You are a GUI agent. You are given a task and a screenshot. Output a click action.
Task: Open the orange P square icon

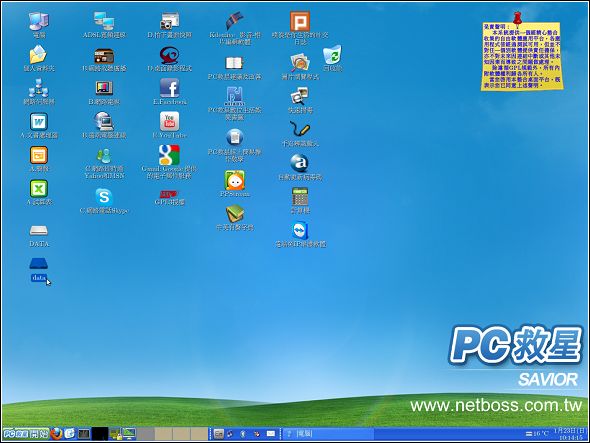tap(300, 21)
